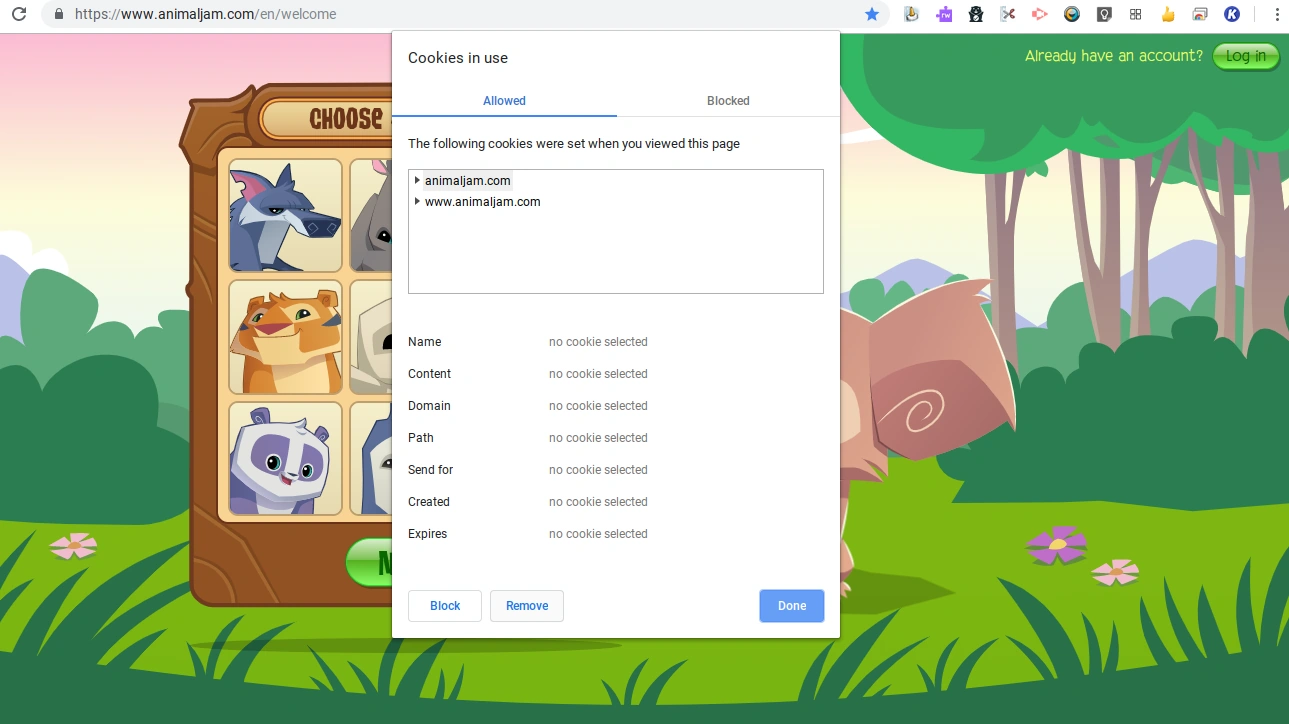Screen dimensions: 1289x724
Task: Click the 'Cookies in use' dialog title
Action: pyautogui.click(x=458, y=58)
